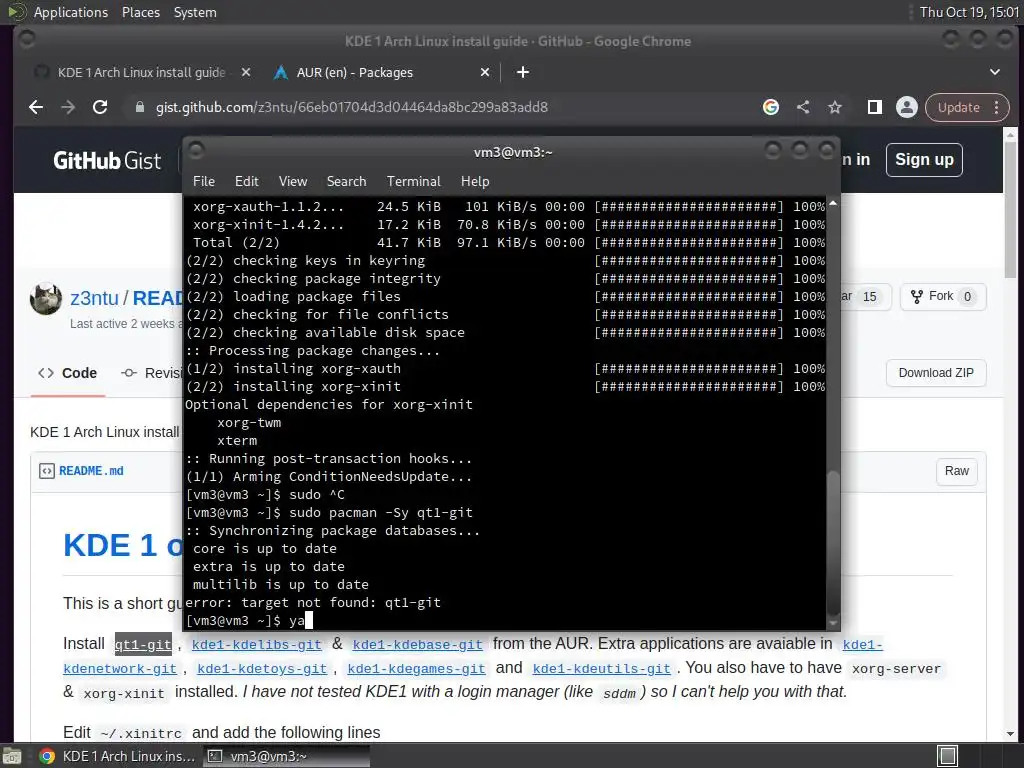Select the Code tab of the gist
Viewport: 1024px width, 768px height.
[68, 373]
